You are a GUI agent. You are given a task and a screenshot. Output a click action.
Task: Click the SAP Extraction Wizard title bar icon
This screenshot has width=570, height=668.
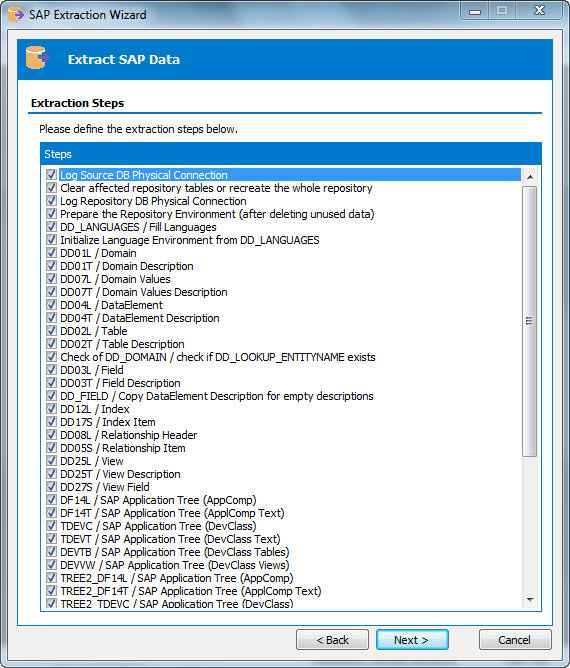tap(16, 14)
